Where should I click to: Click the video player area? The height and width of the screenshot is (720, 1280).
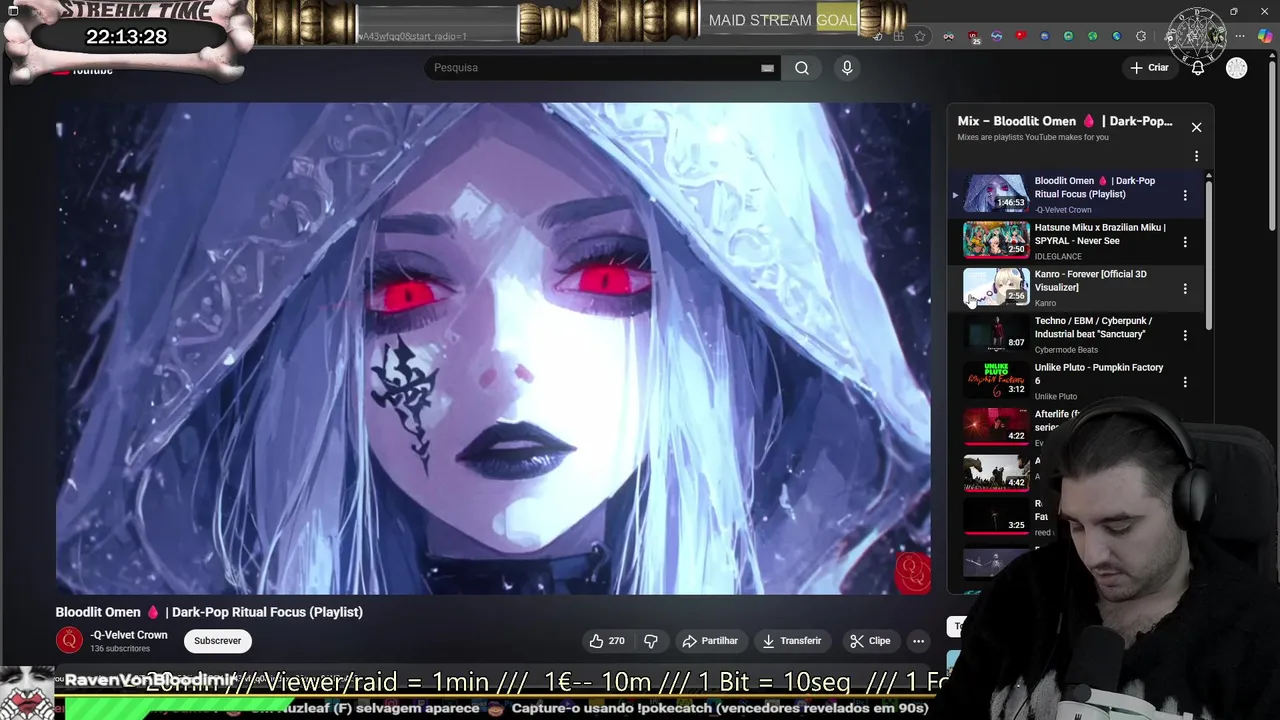click(493, 348)
